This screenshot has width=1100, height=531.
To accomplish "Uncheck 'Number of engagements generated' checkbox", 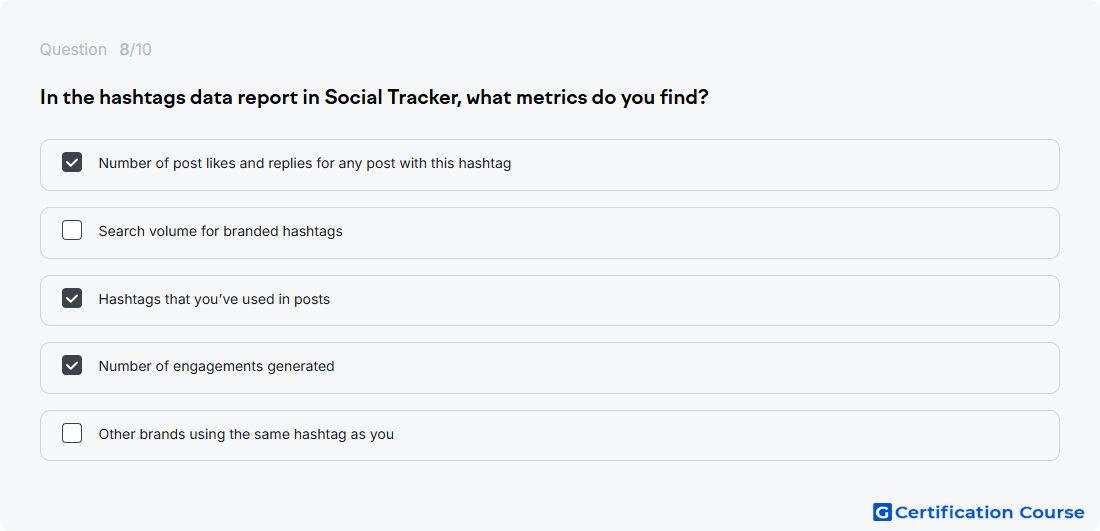I will pyautogui.click(x=72, y=365).
